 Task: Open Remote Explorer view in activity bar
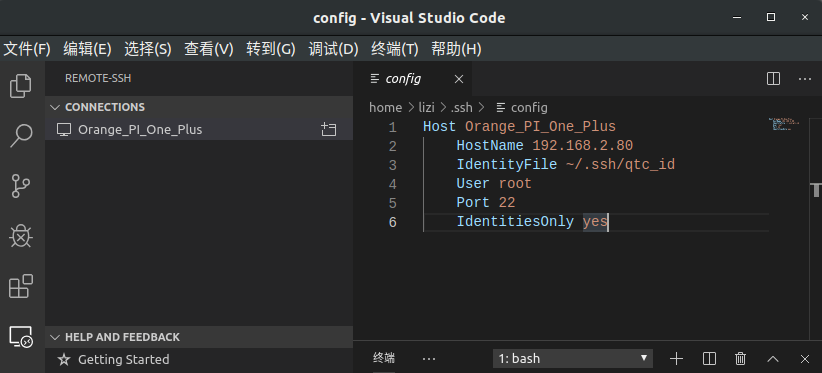21,336
